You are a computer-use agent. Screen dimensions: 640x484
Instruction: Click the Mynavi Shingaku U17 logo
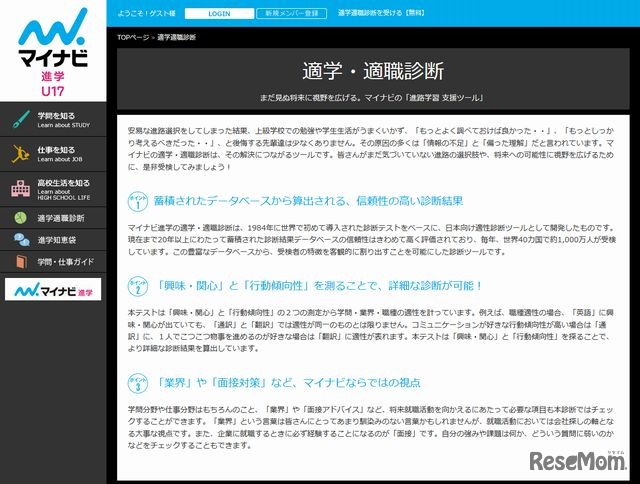tap(53, 52)
